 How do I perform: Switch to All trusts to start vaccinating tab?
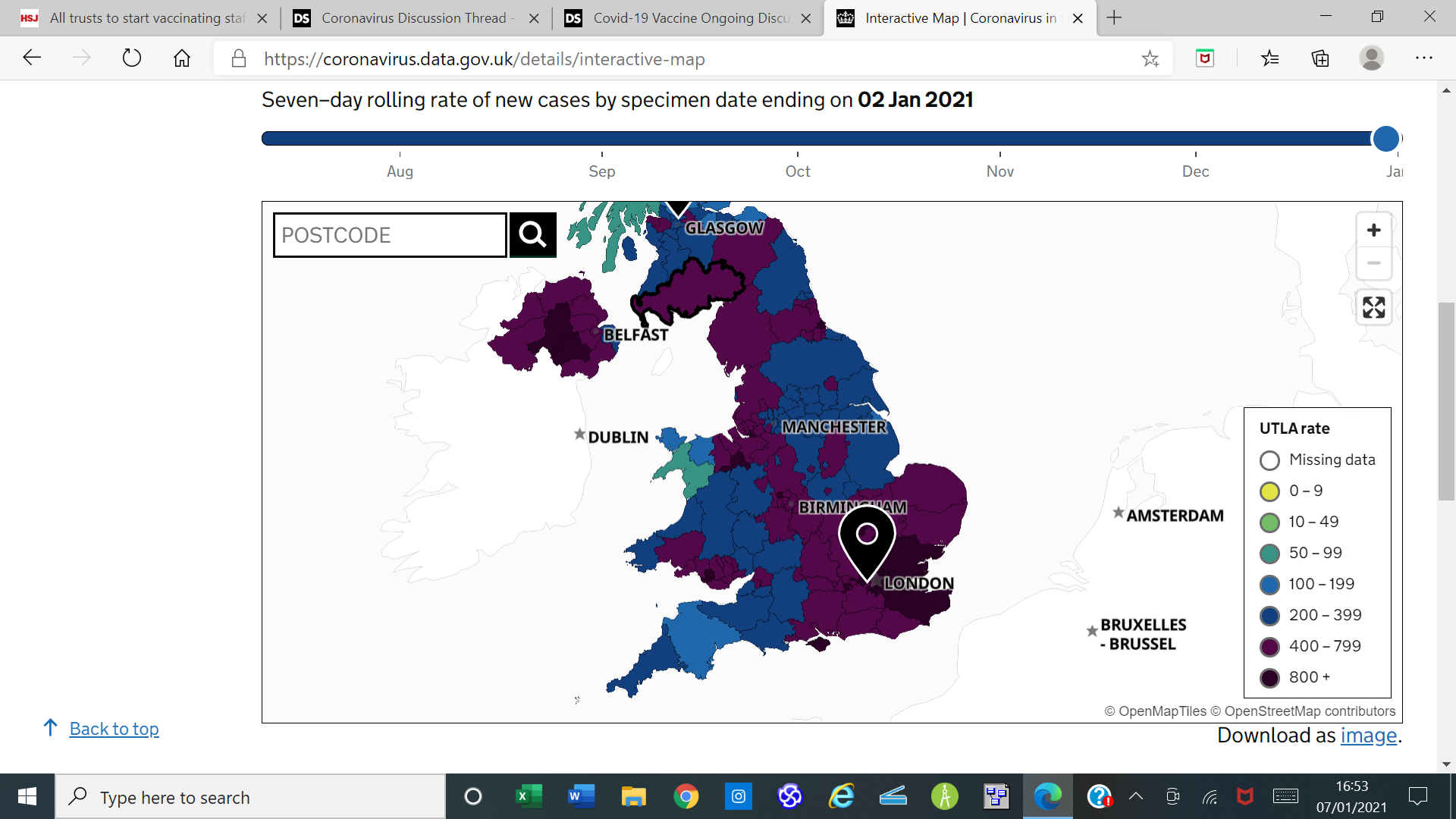[x=147, y=17]
